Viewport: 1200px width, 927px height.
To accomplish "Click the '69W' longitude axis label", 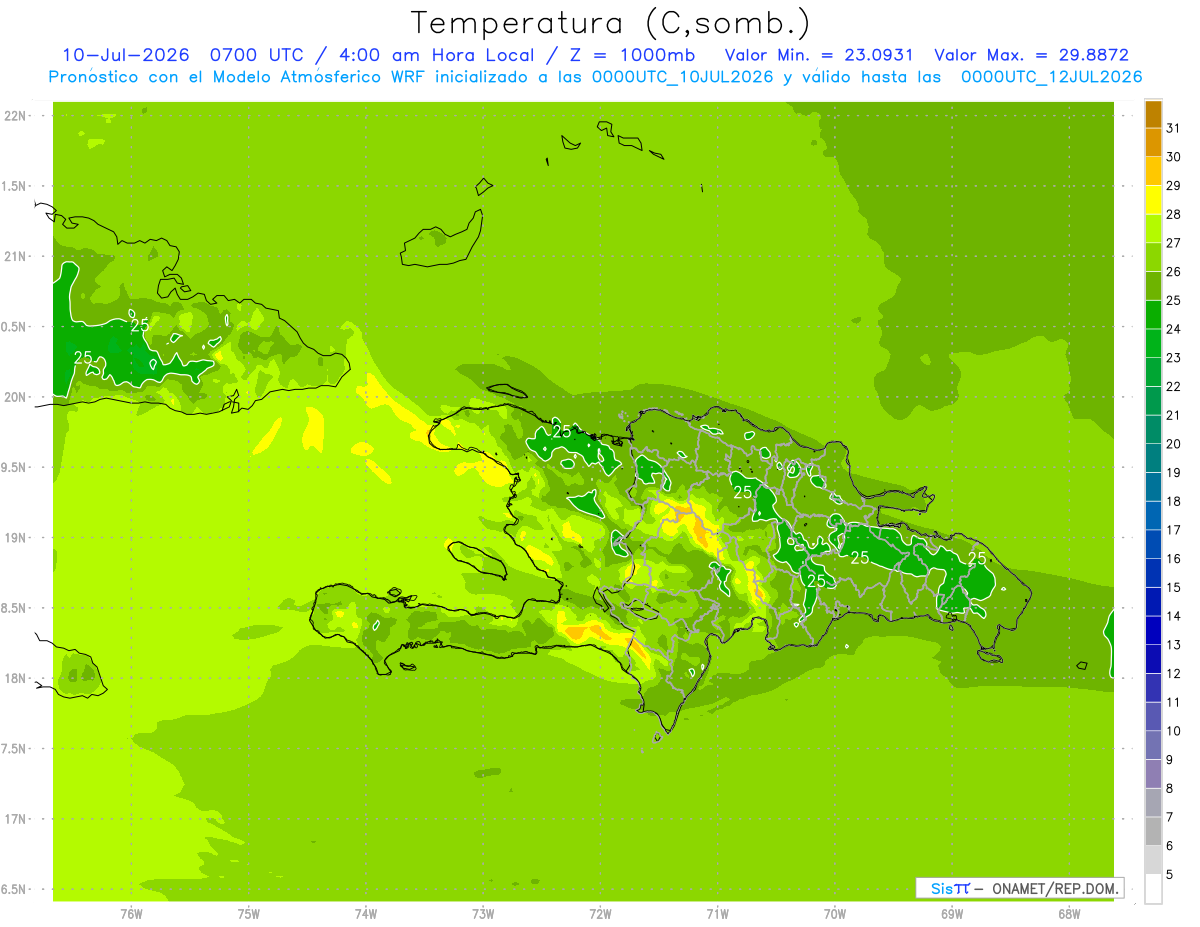I will click(x=952, y=913).
